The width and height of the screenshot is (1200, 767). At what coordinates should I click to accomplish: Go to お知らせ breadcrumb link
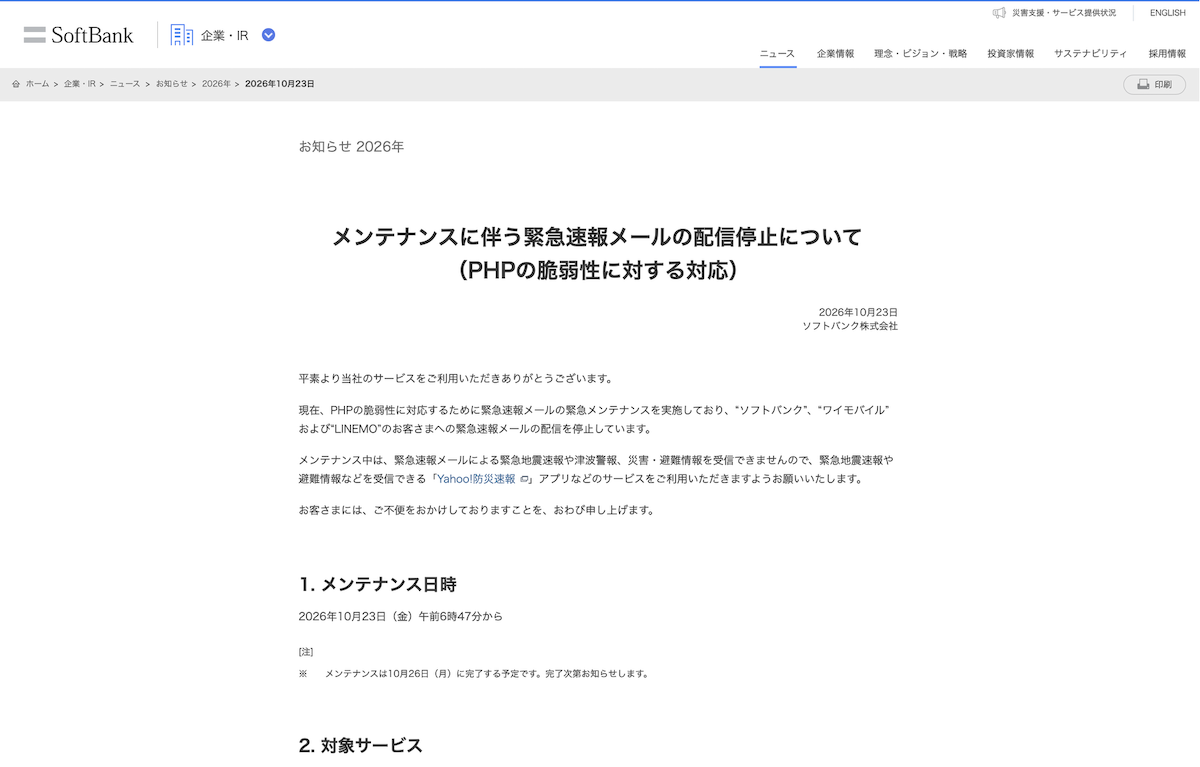coord(171,84)
